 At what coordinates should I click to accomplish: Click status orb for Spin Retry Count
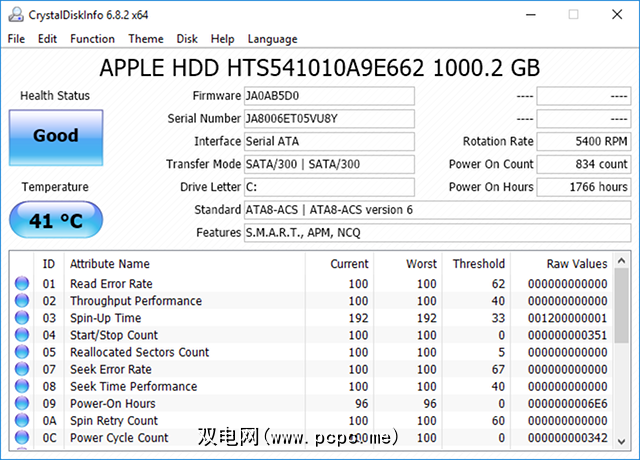click(22, 420)
